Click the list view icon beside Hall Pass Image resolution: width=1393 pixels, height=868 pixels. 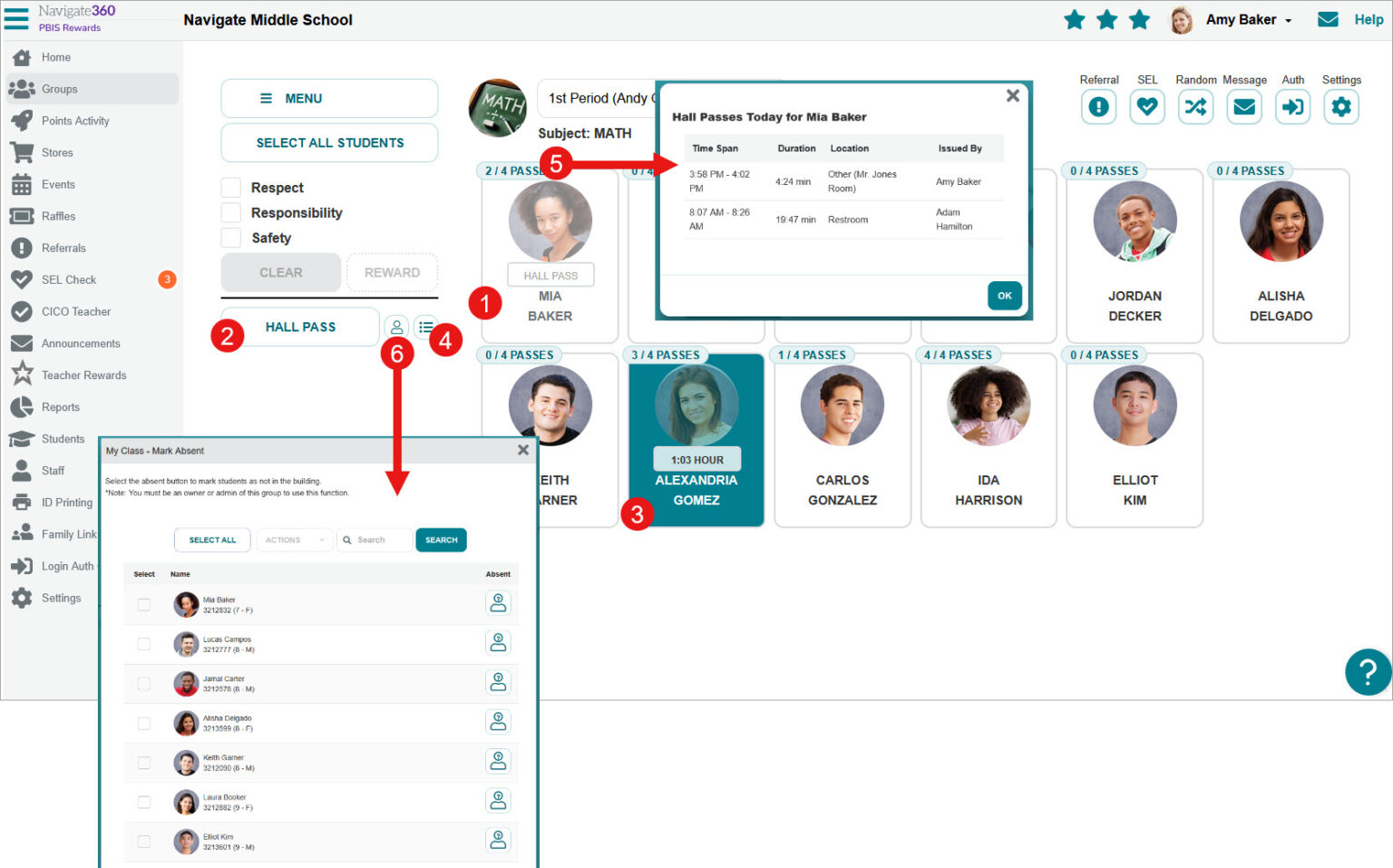pos(426,327)
